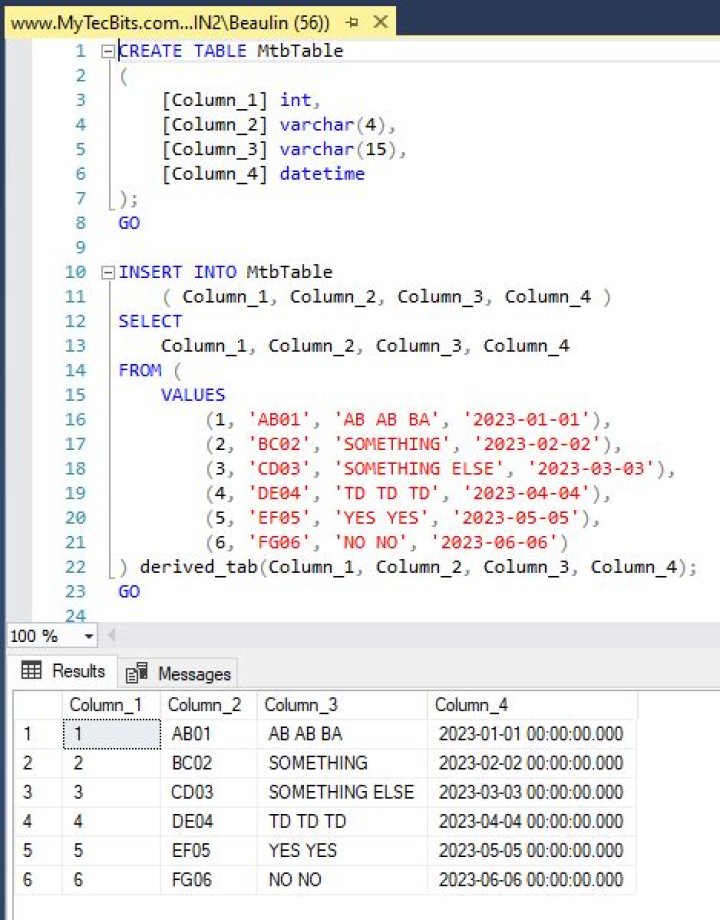The image size is (720, 920).
Task: Click the GO statement on line 8
Action: [129, 223]
